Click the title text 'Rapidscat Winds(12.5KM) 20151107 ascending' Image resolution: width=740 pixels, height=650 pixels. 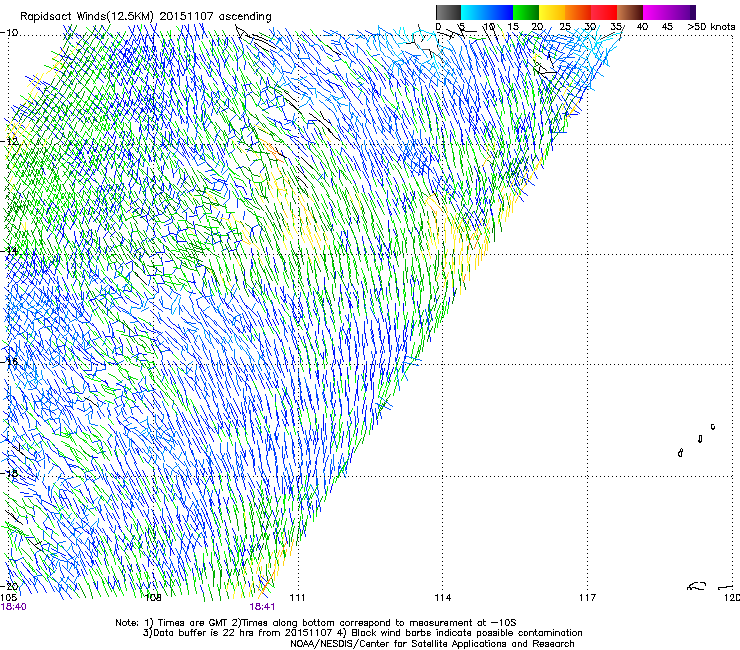pyautogui.click(x=146, y=17)
